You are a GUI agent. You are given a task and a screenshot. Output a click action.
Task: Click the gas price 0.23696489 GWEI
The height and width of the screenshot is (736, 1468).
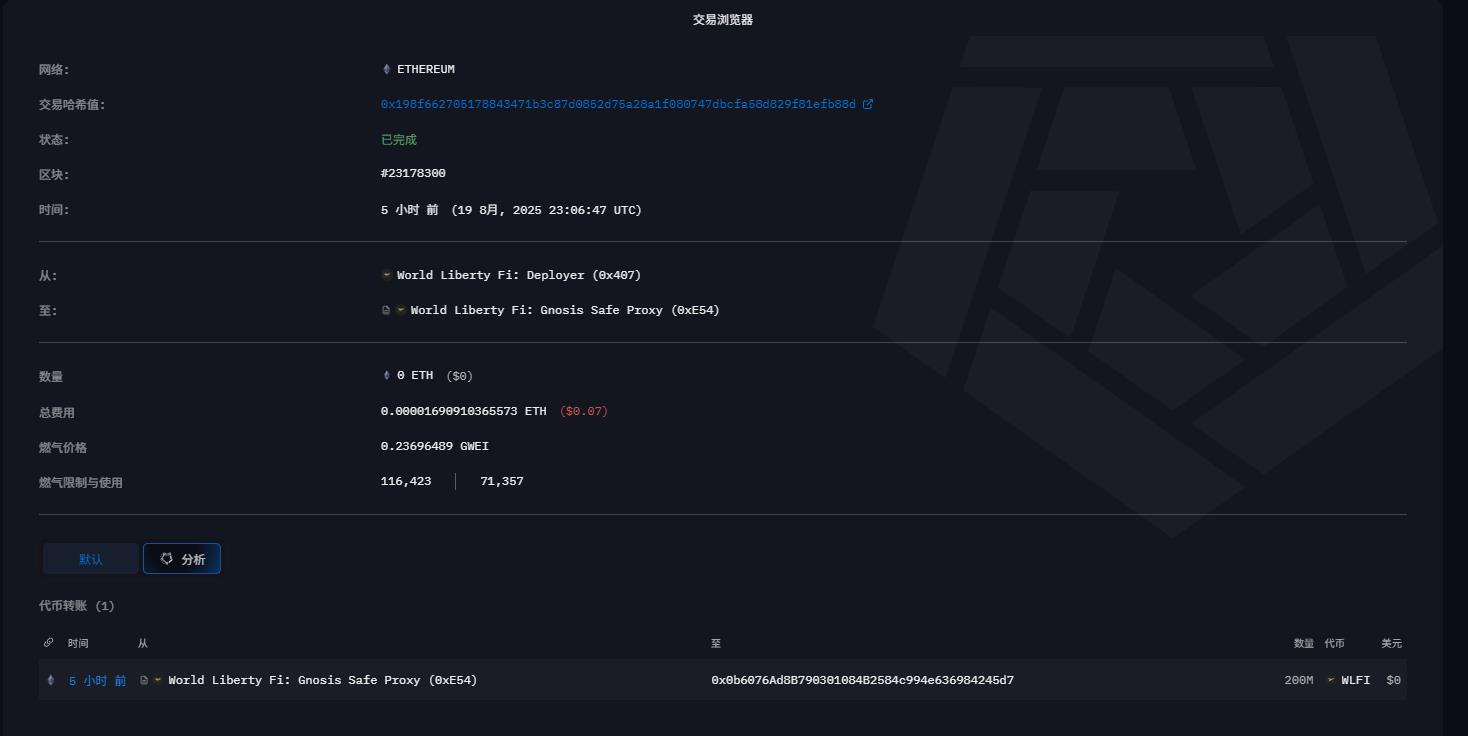pos(435,447)
